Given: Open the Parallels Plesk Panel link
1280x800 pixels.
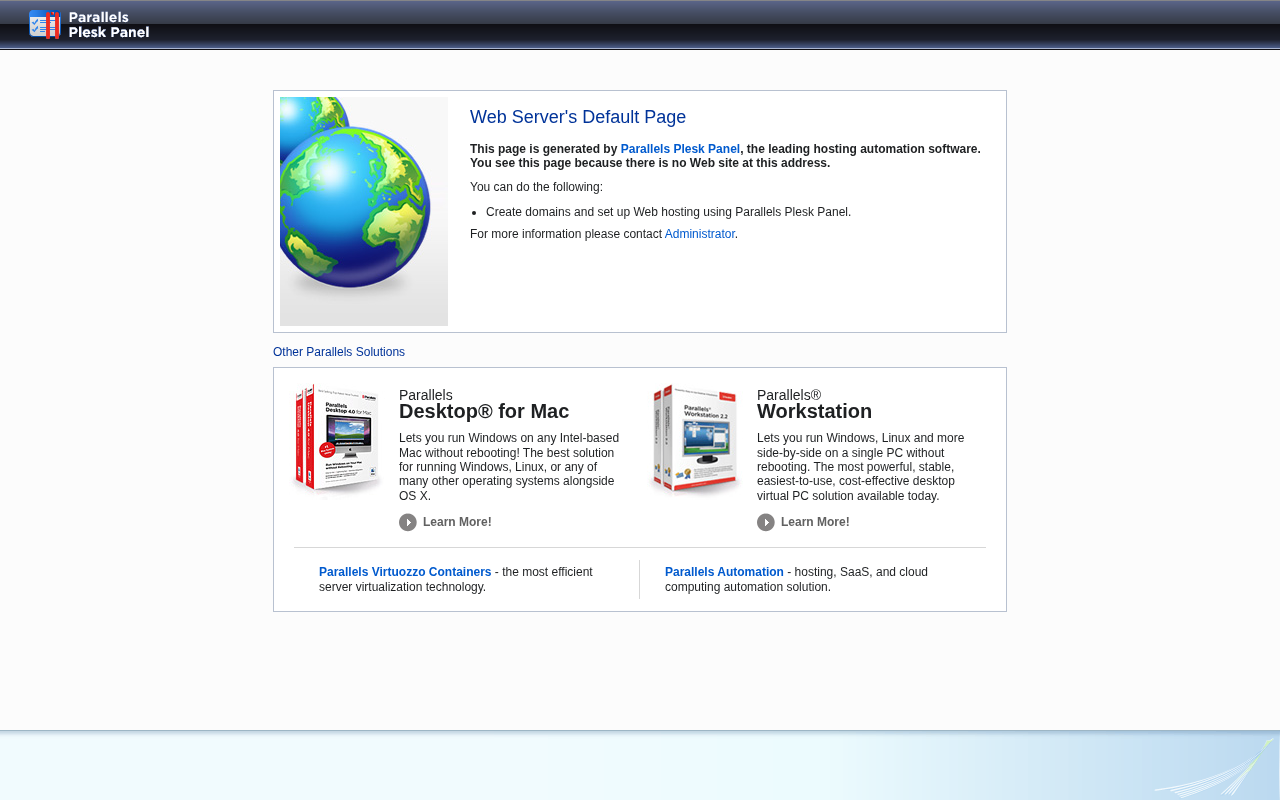Looking at the screenshot, I should pos(680,149).
